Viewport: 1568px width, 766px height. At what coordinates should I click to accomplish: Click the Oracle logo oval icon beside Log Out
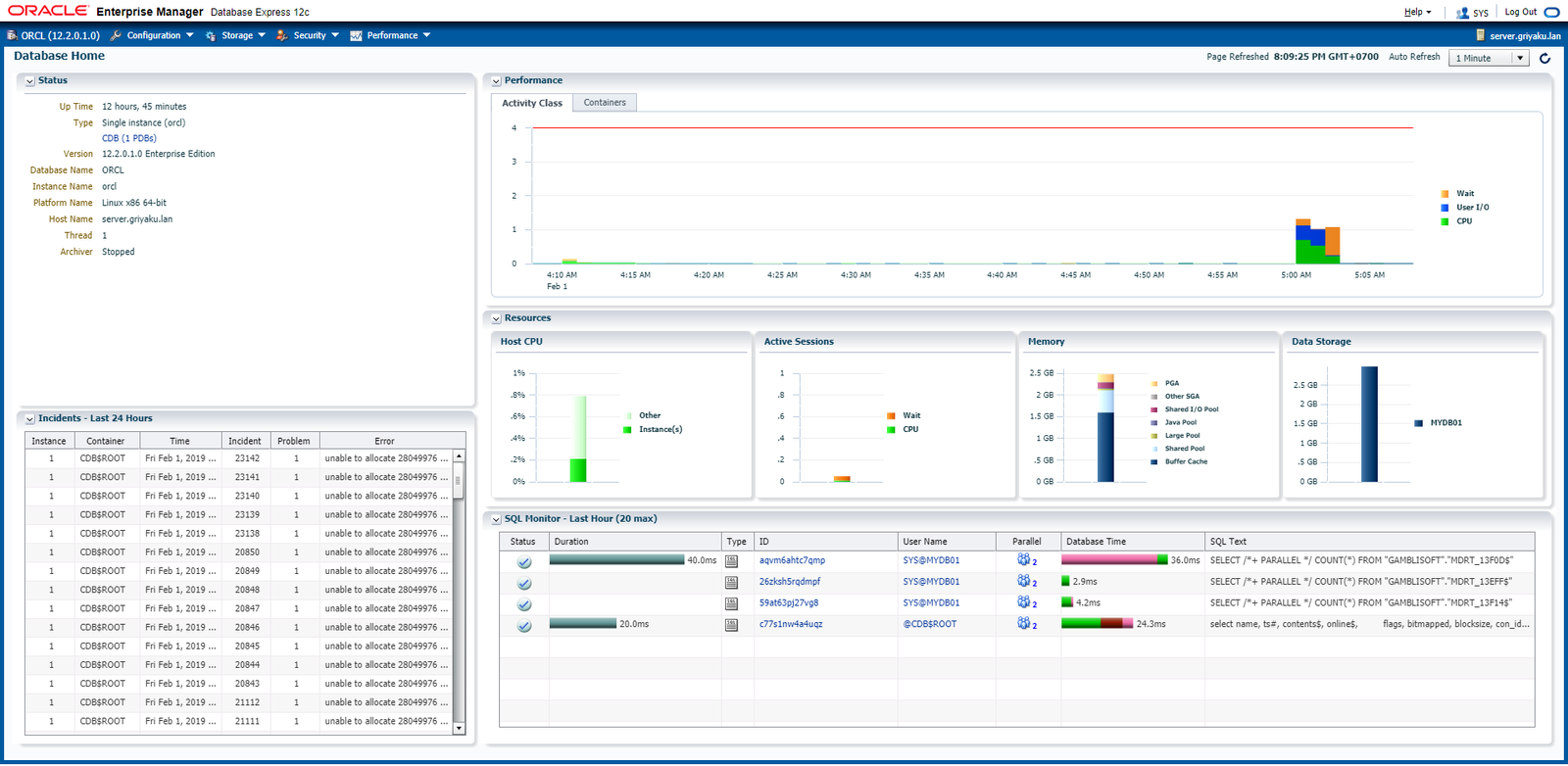[1552, 13]
